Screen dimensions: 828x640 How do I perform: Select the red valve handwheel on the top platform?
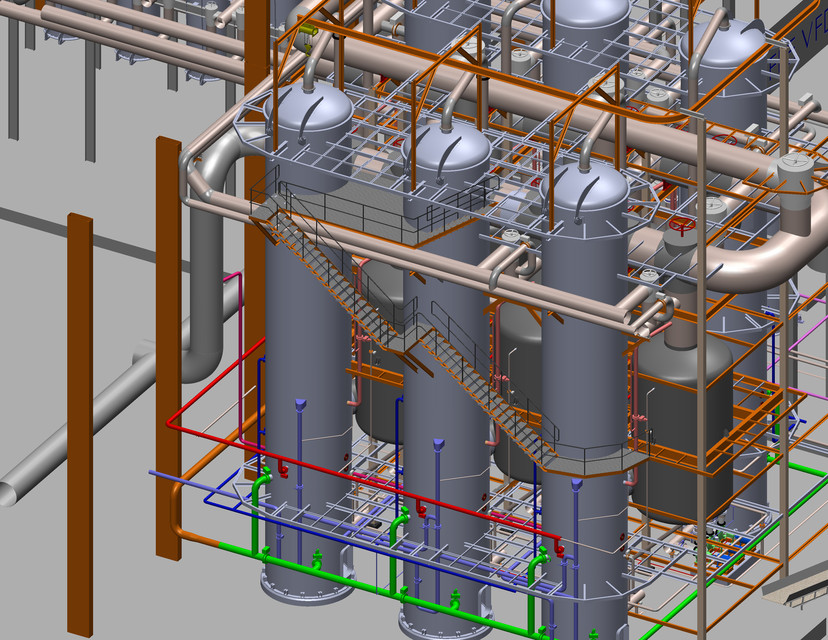point(683,225)
